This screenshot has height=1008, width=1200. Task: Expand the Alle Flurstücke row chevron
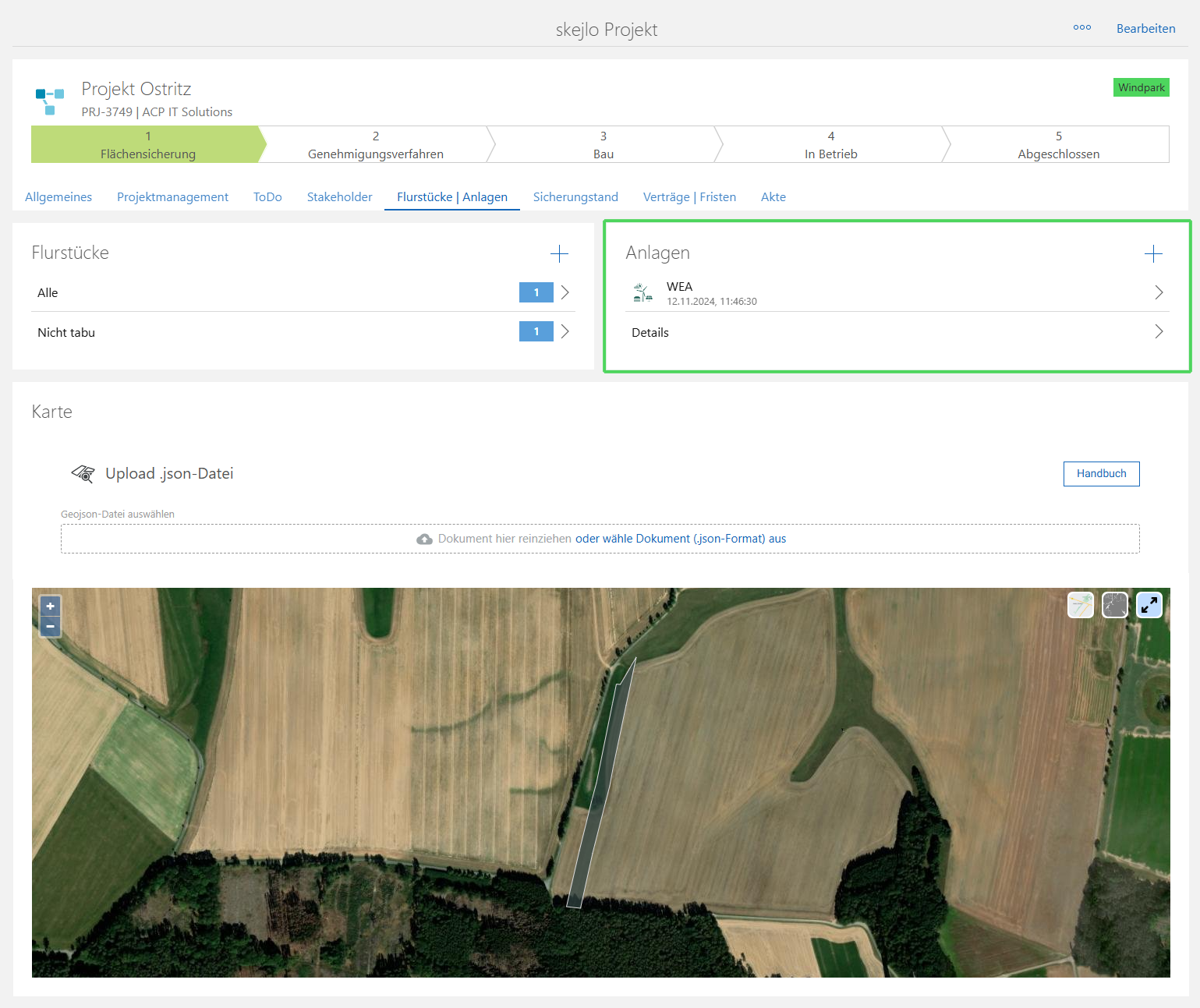[565, 292]
